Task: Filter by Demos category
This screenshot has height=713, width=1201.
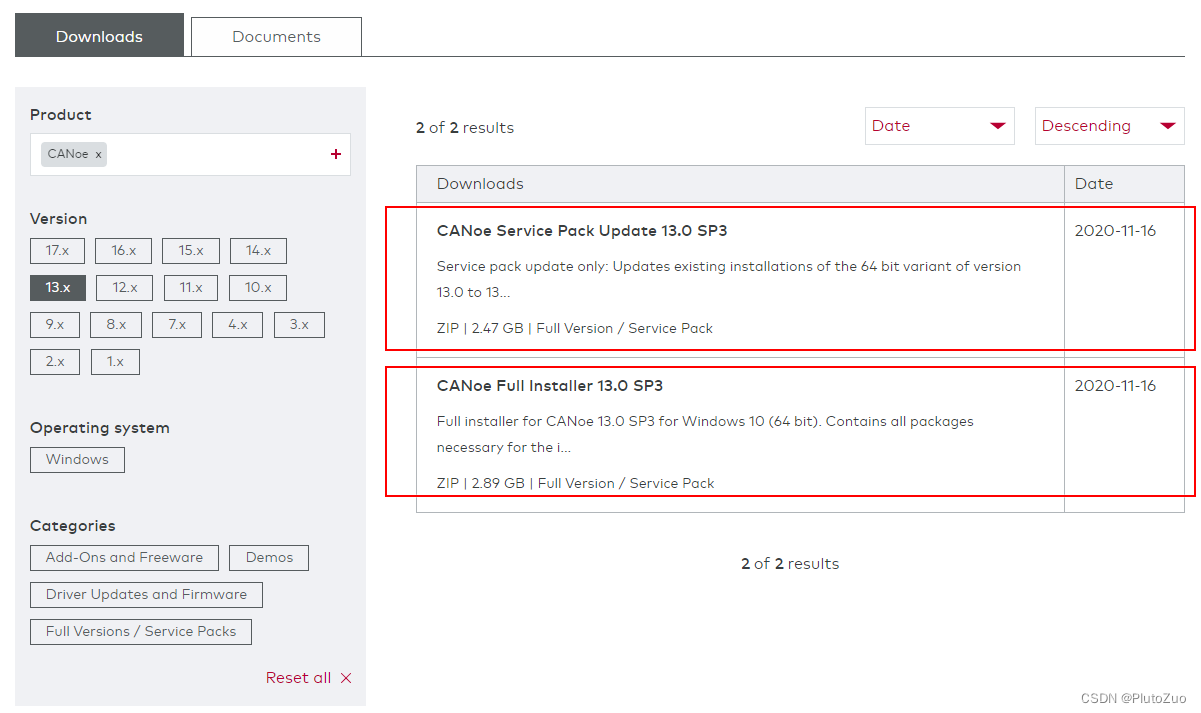Action: tap(269, 558)
